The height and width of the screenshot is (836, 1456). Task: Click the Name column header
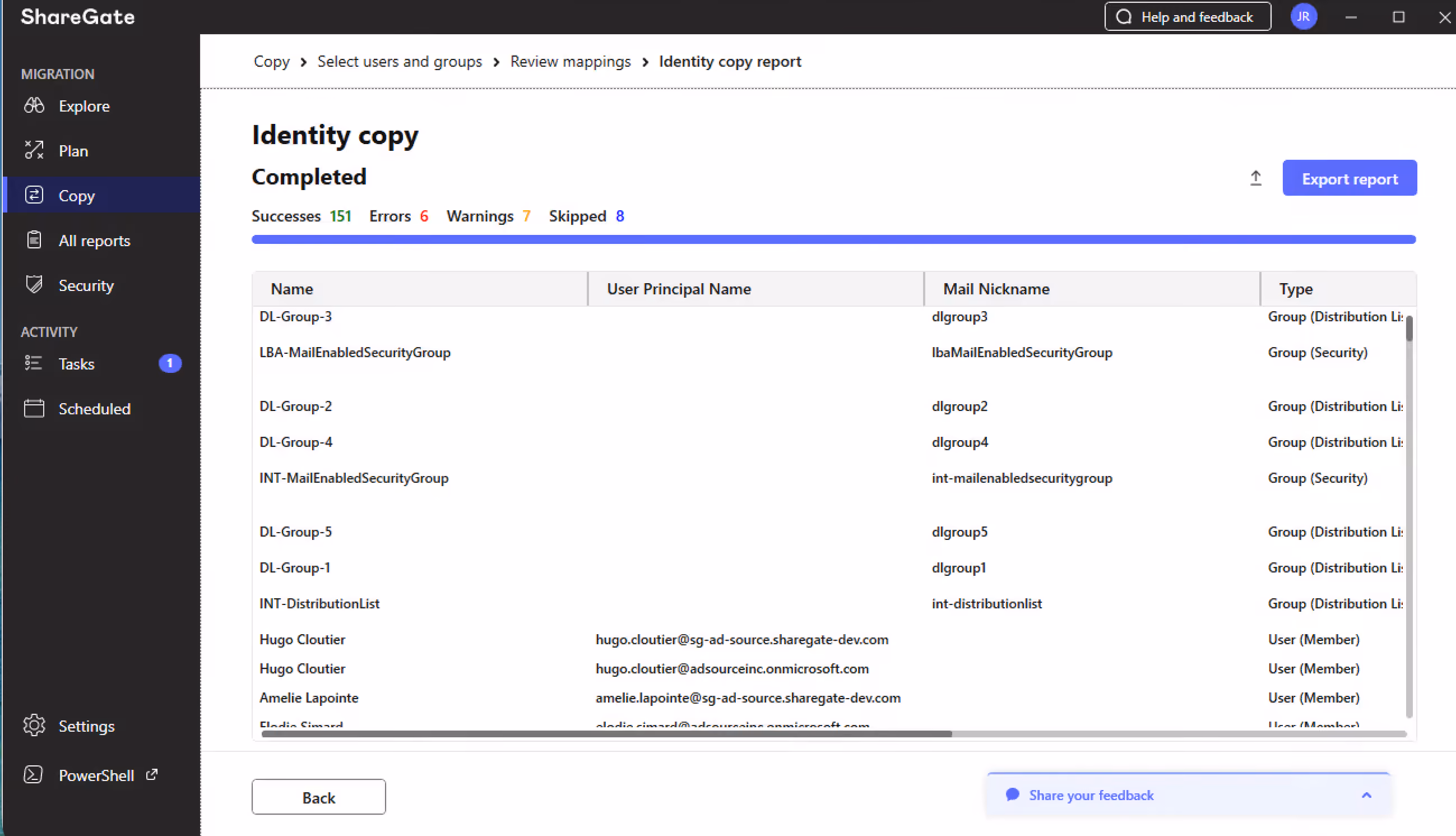click(x=420, y=289)
